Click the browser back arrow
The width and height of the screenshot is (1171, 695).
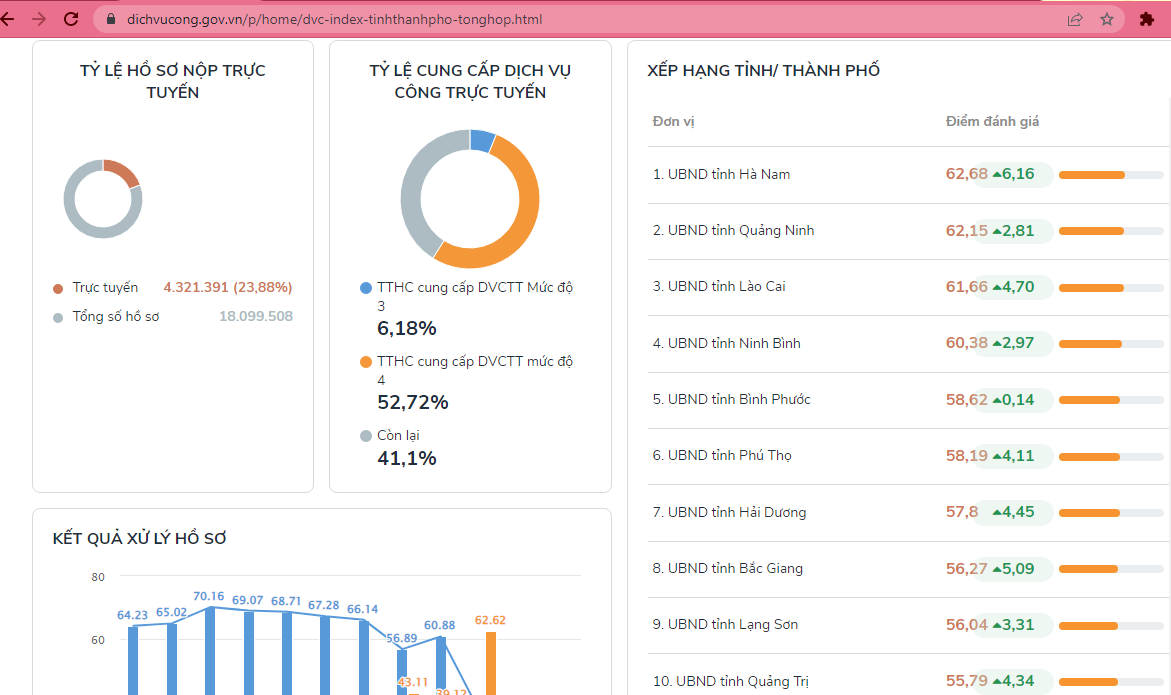coord(7,19)
